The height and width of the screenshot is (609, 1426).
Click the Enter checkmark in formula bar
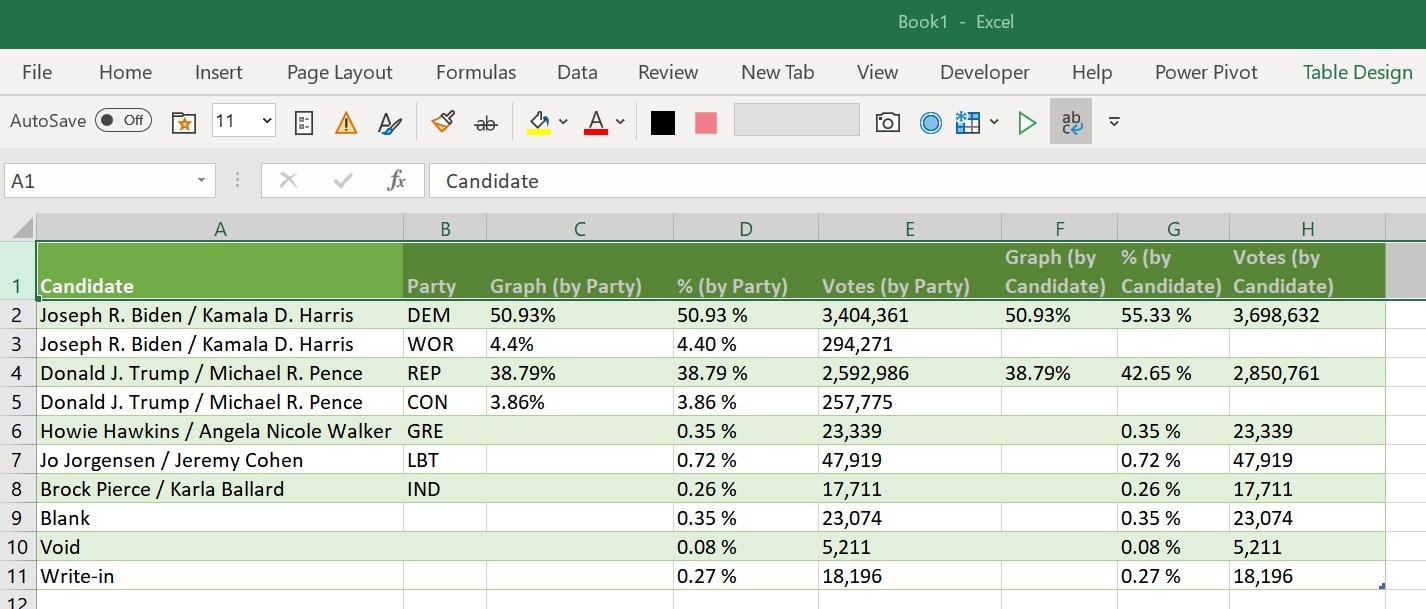[x=344, y=181]
